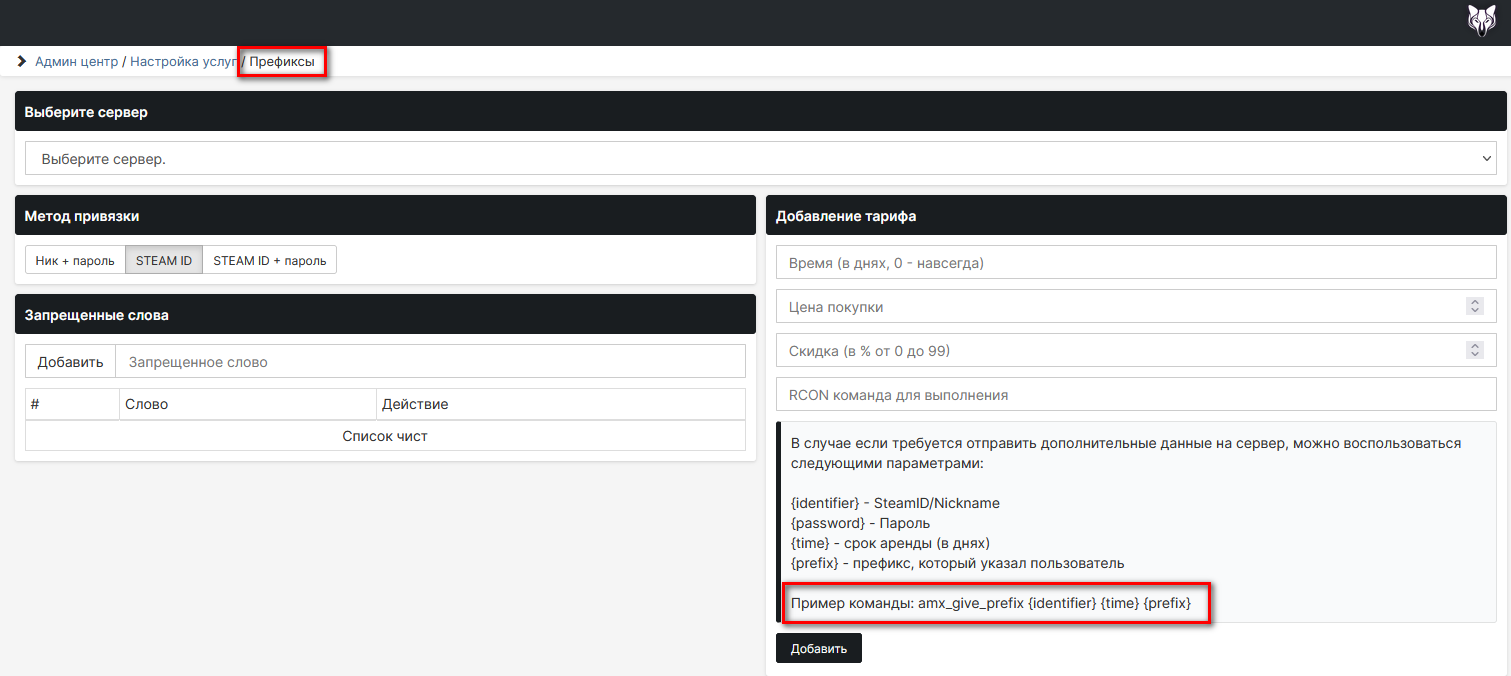
Task: Focus the Запрещенное слово input field
Action: [x=431, y=362]
